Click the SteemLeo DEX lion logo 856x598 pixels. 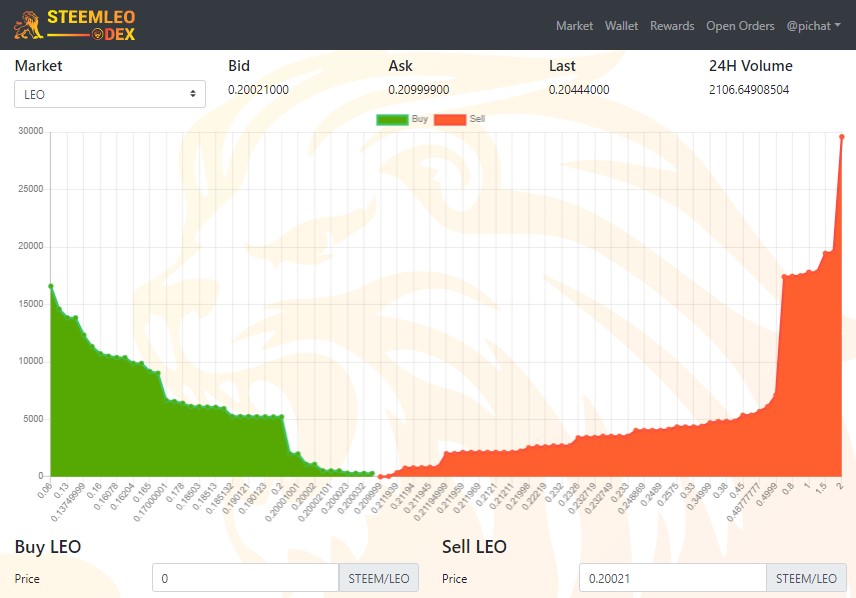pyautogui.click(x=74, y=25)
